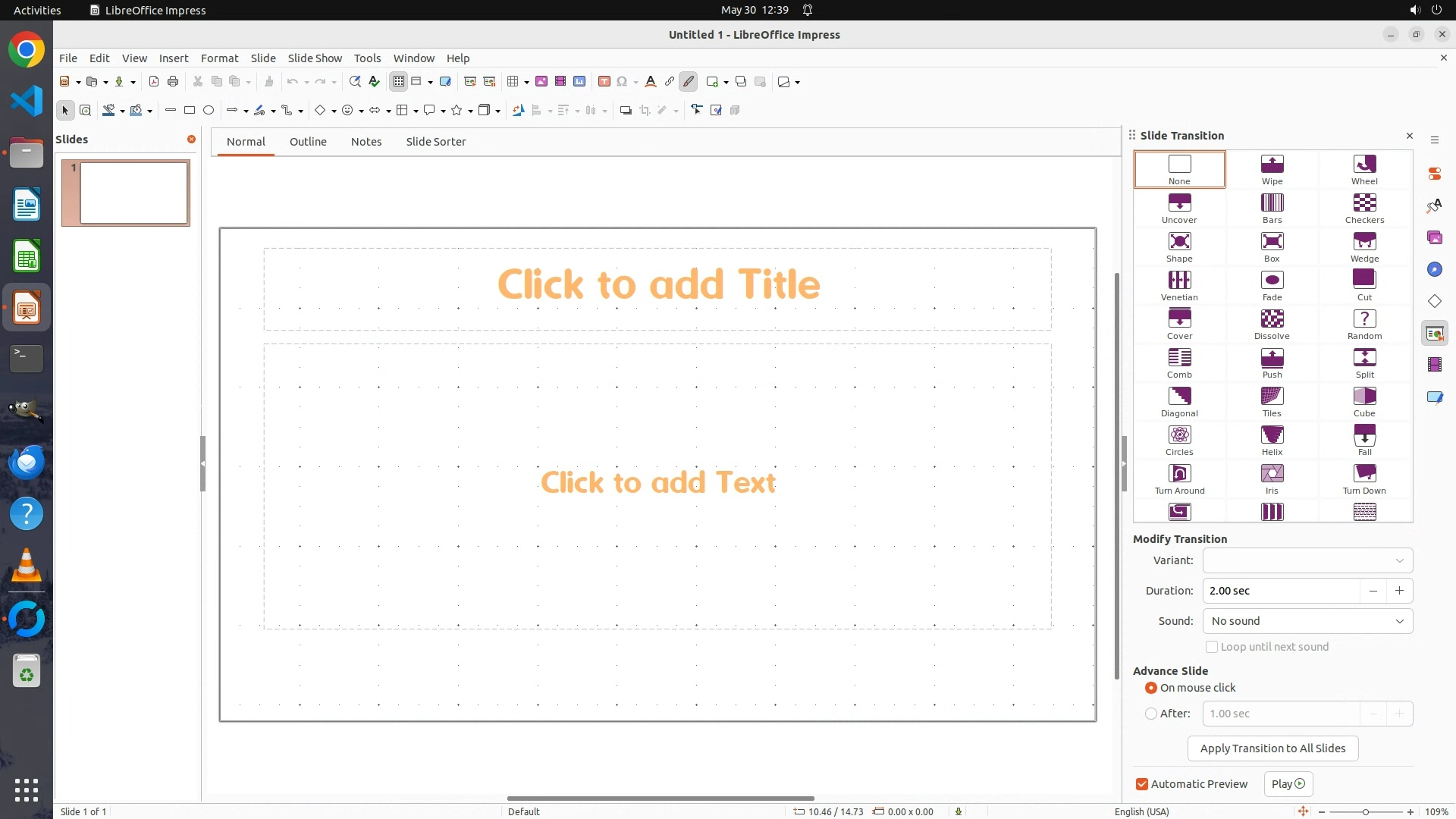1456x819 pixels.
Task: Switch to the Slide Sorter tab
Action: tap(435, 142)
